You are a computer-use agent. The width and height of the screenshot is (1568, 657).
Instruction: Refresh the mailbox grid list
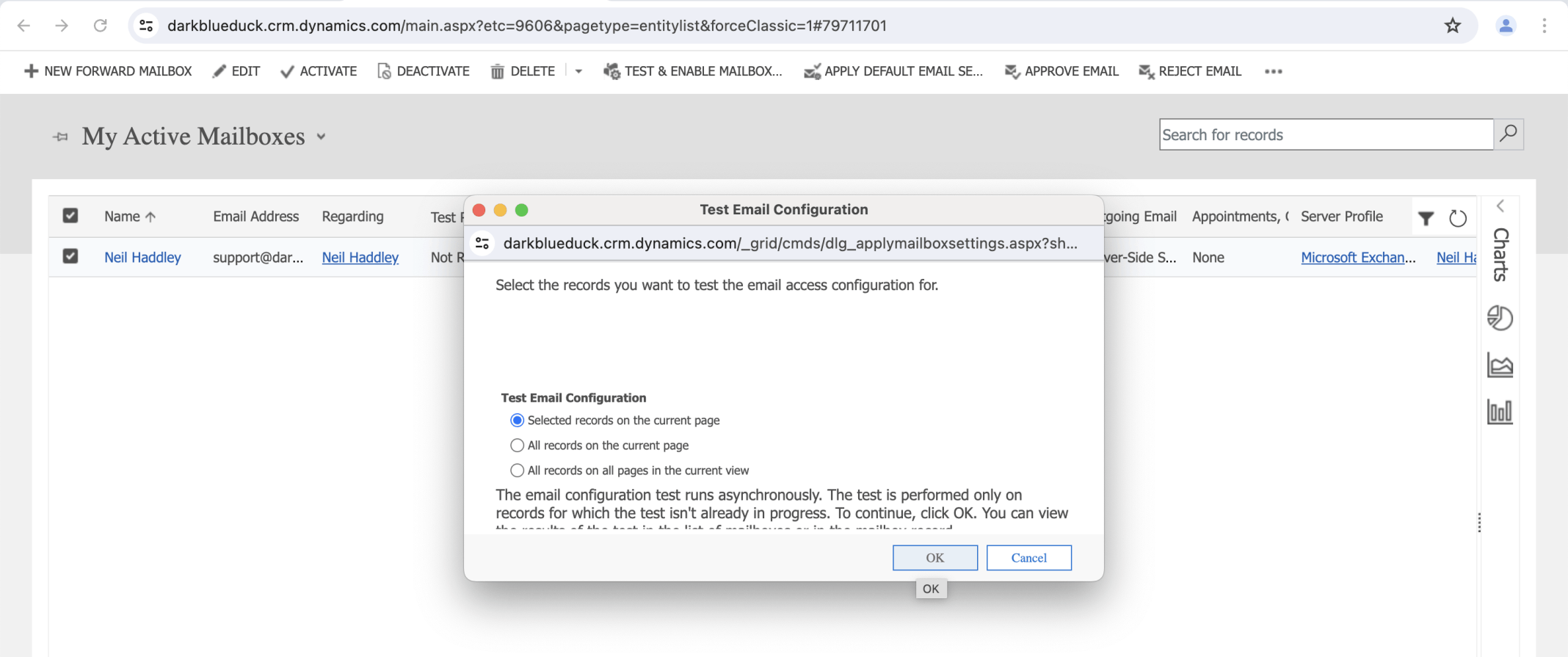click(1457, 218)
